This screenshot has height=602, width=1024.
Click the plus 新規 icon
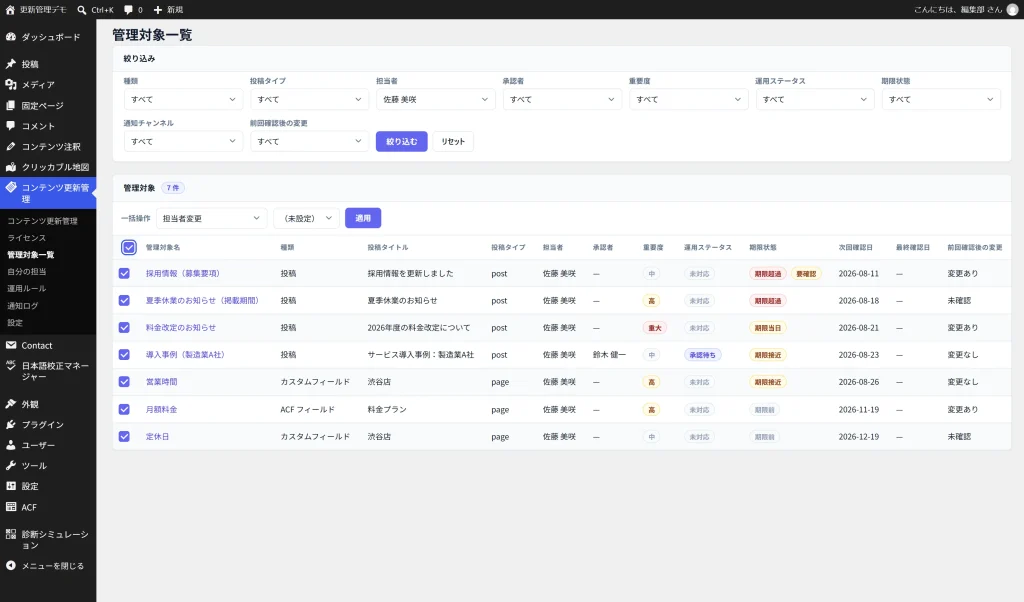tap(158, 10)
